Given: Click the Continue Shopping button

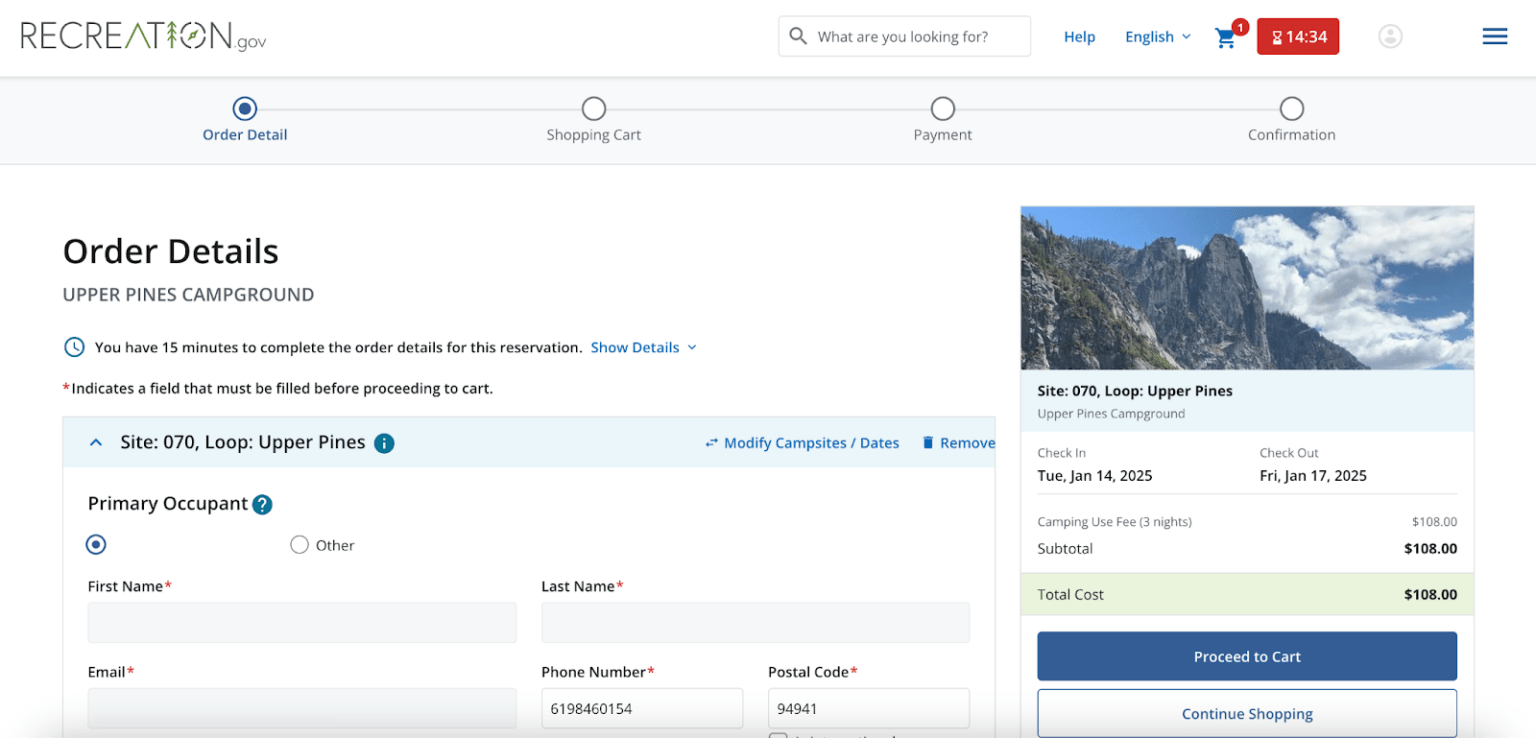Looking at the screenshot, I should (1246, 713).
